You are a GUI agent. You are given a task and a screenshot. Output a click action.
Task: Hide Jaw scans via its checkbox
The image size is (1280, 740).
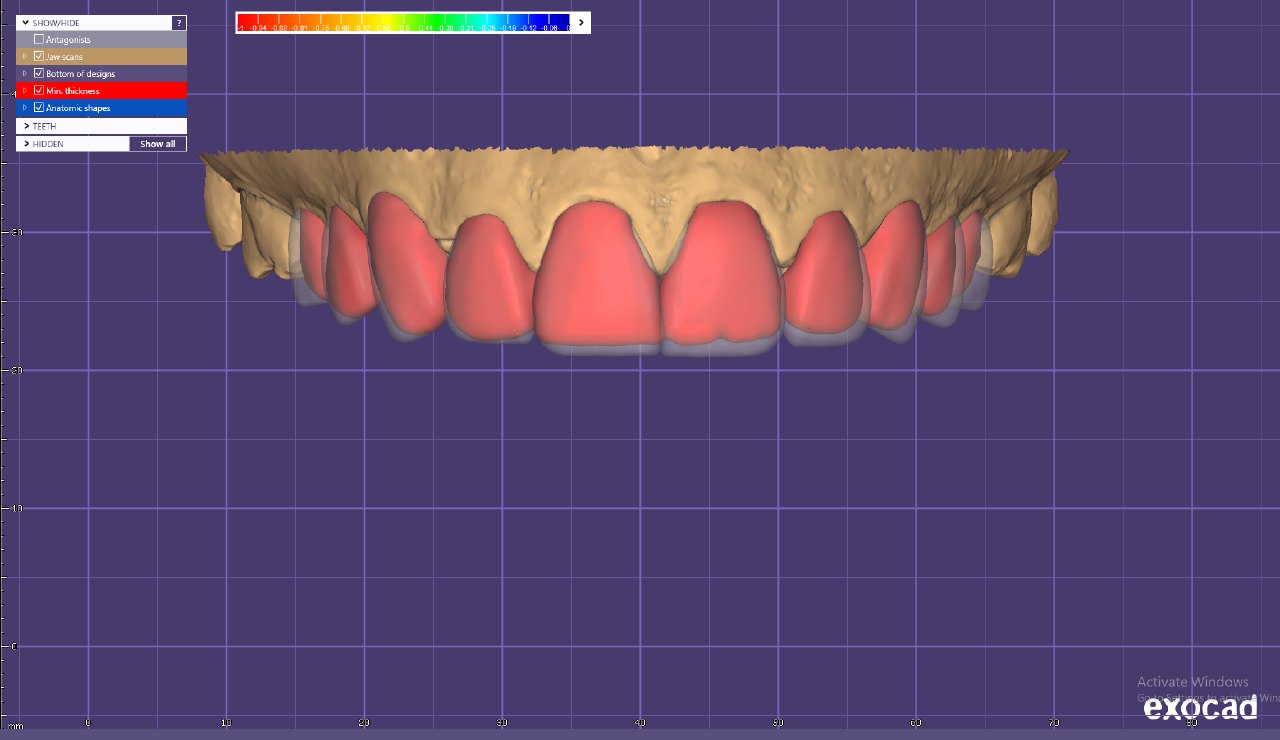point(39,57)
